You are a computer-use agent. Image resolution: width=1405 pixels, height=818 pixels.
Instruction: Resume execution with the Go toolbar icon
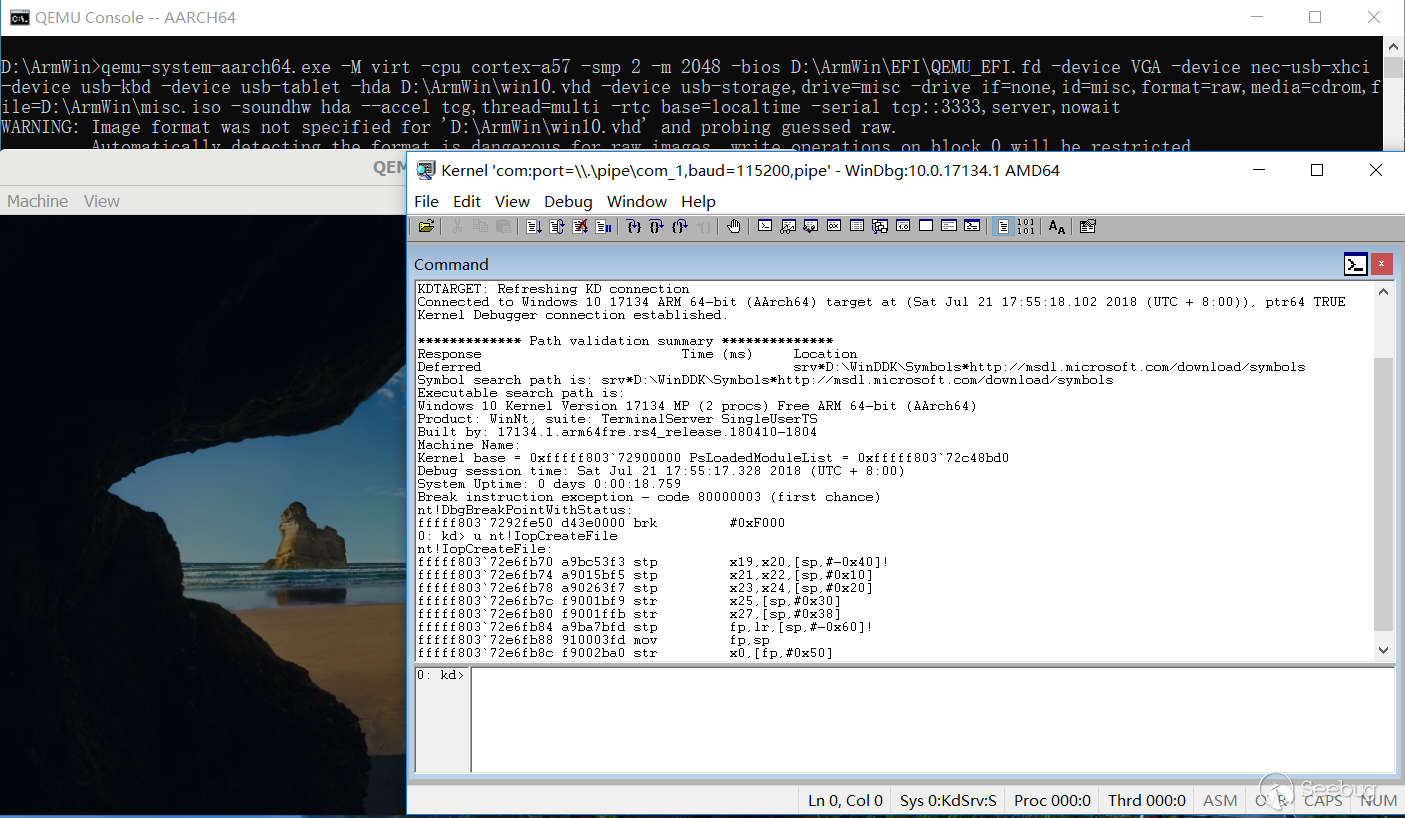pos(533,227)
